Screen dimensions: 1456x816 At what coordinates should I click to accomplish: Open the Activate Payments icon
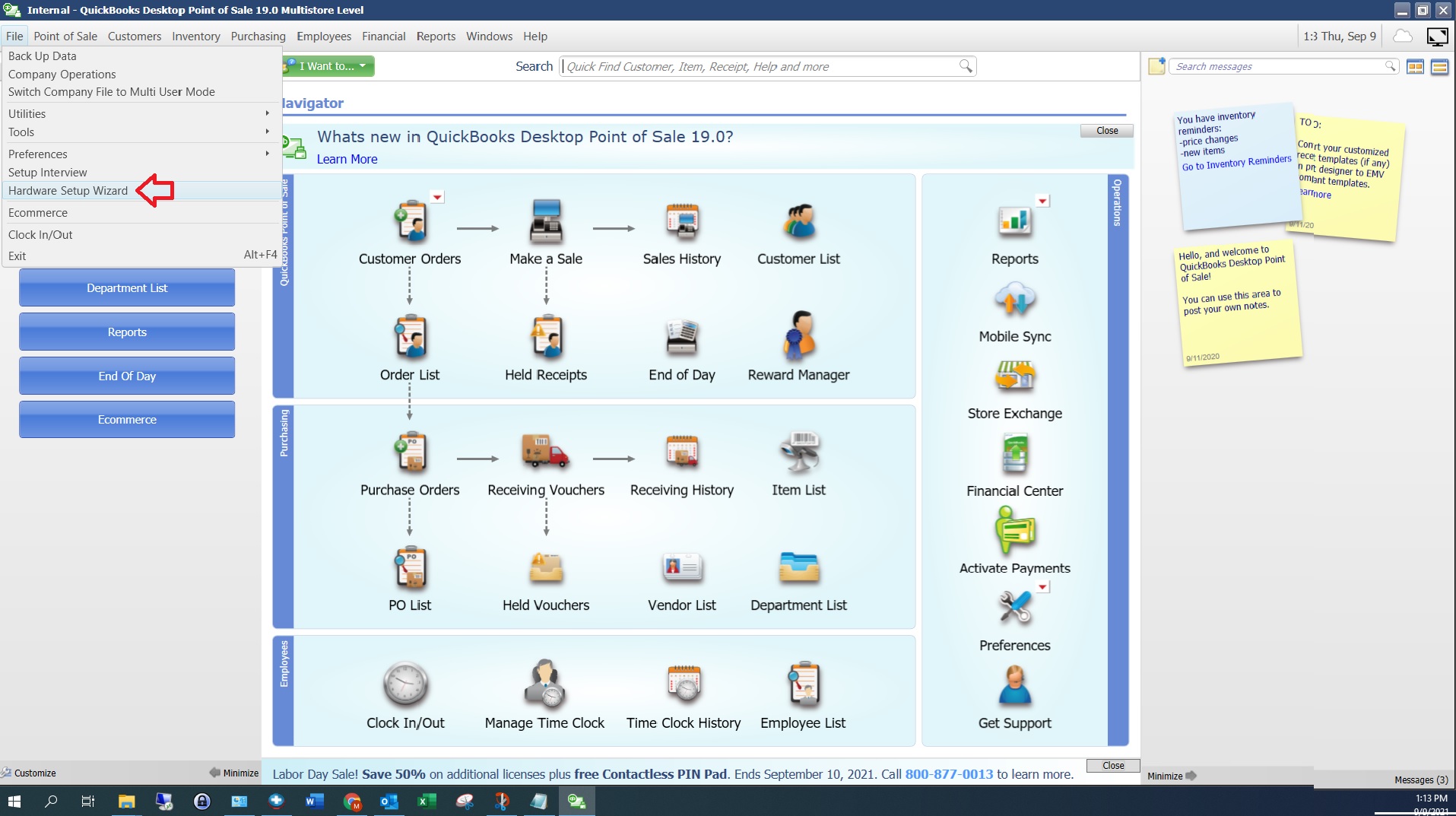1014,530
